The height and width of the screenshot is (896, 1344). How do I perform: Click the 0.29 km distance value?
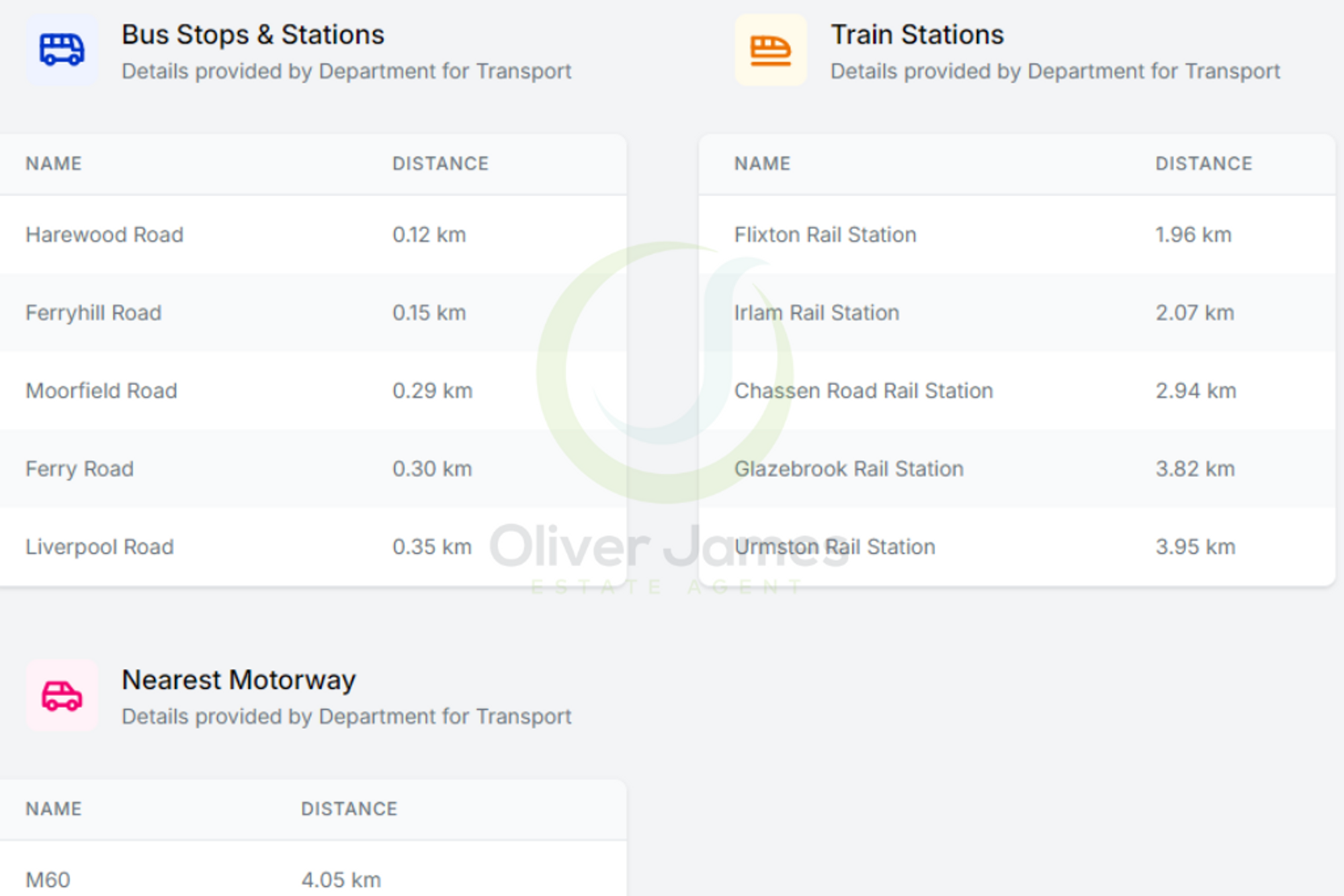click(433, 391)
